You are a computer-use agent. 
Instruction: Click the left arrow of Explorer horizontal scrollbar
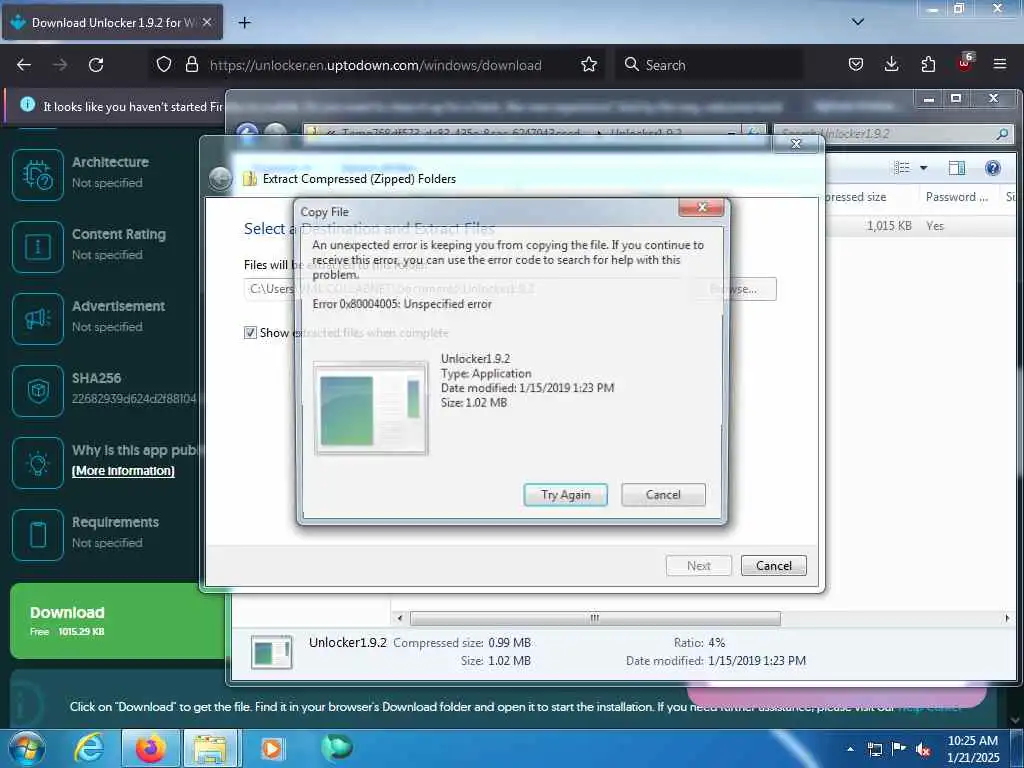coord(400,618)
